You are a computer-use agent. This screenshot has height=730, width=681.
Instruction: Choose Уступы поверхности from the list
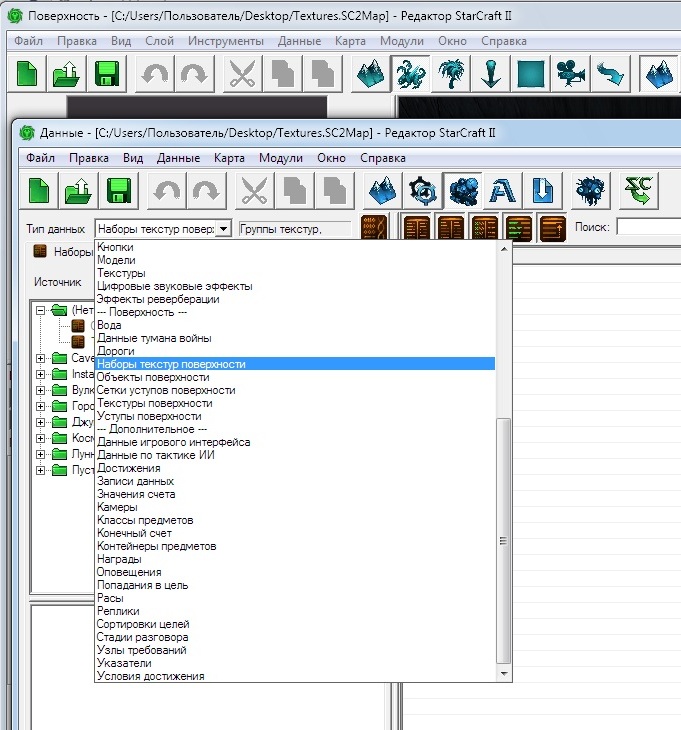tap(295, 416)
